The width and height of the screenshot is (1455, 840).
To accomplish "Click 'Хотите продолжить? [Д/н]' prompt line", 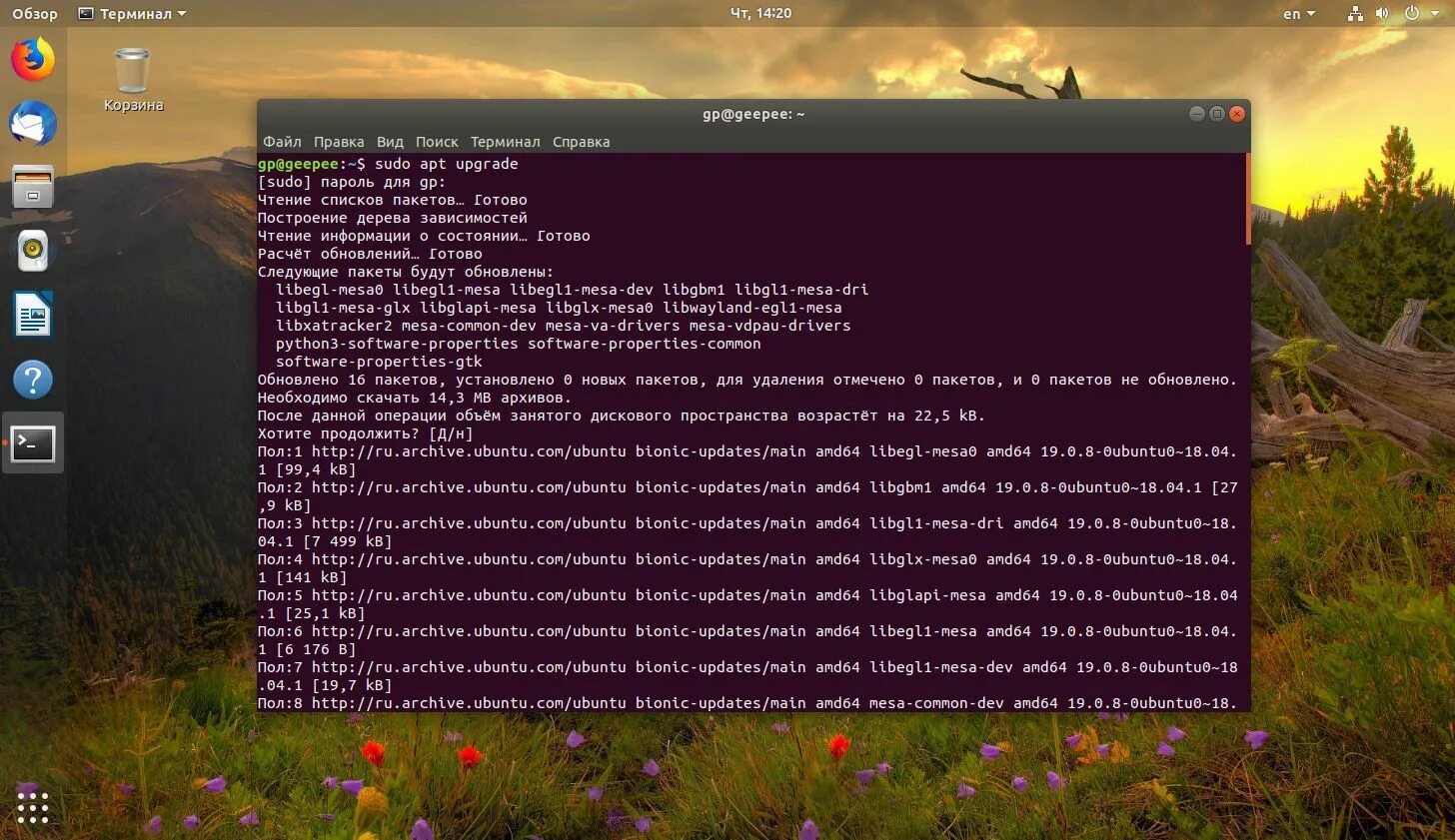I will [x=365, y=433].
